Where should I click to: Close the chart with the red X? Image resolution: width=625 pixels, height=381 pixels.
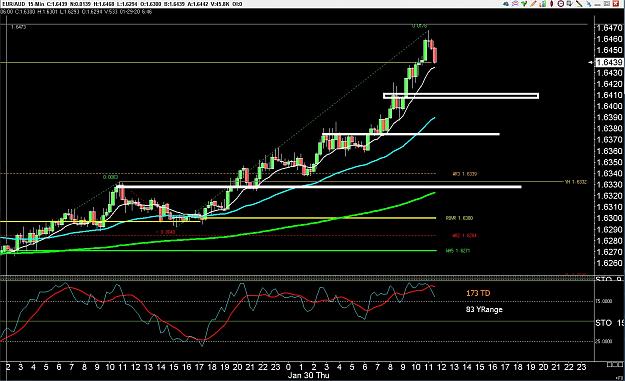point(616,4)
